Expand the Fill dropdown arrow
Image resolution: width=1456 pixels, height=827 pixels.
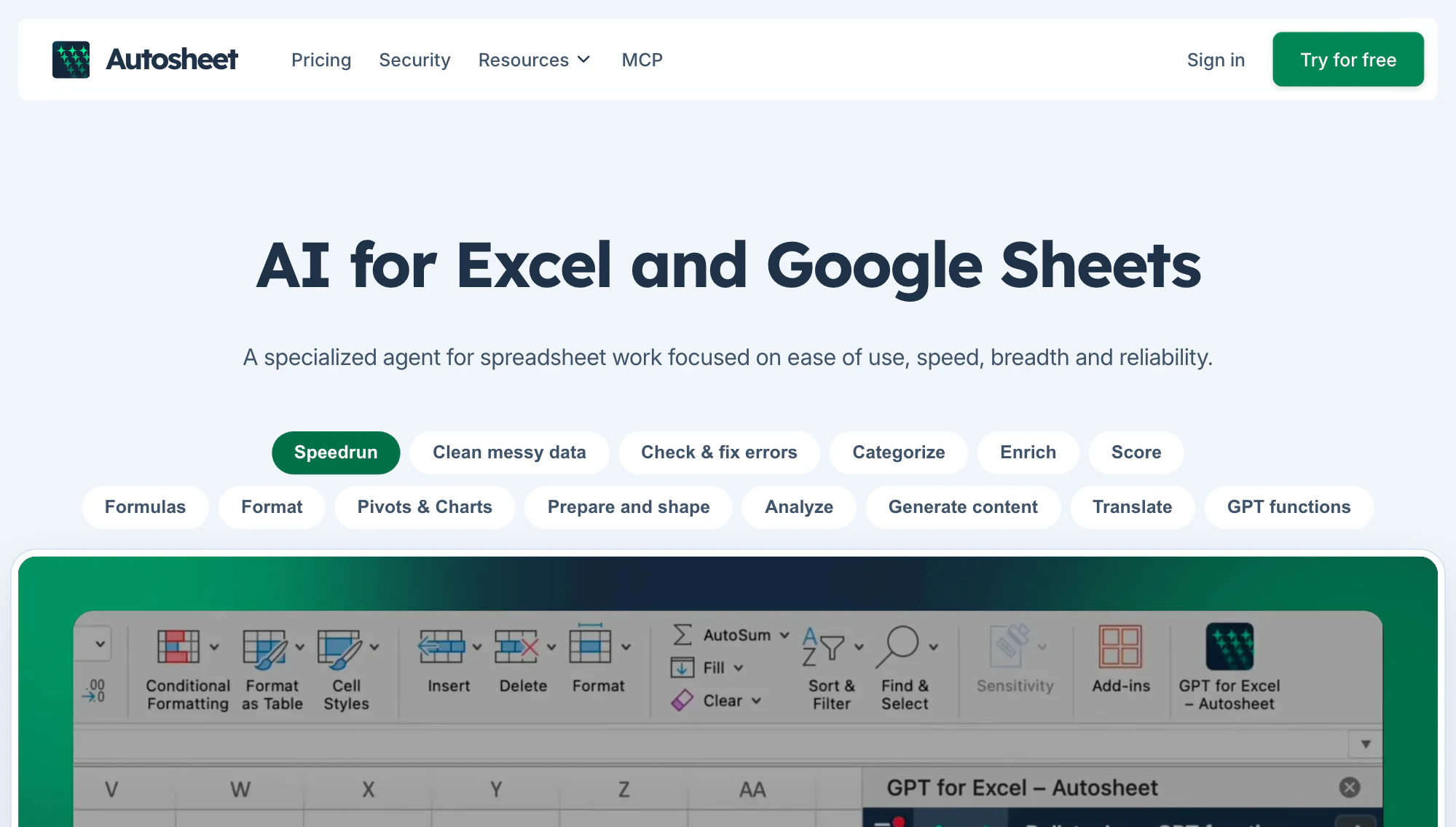pyautogui.click(x=739, y=668)
